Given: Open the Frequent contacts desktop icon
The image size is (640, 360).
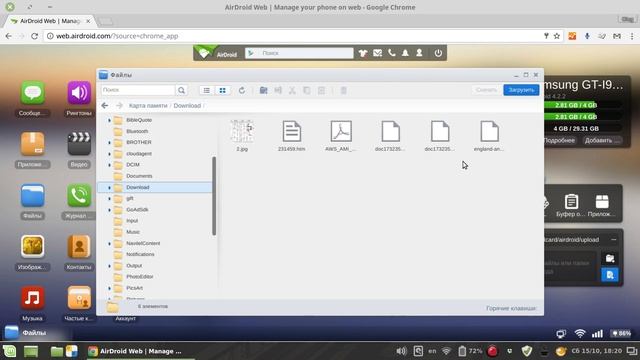Looking at the screenshot, I should tap(79, 298).
